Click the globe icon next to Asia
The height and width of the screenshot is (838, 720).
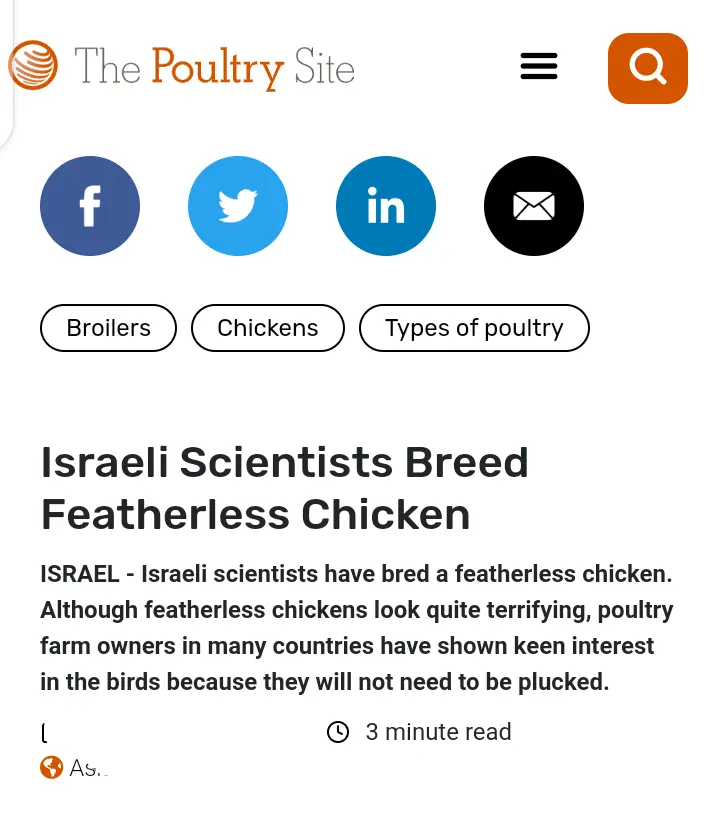coord(51,768)
